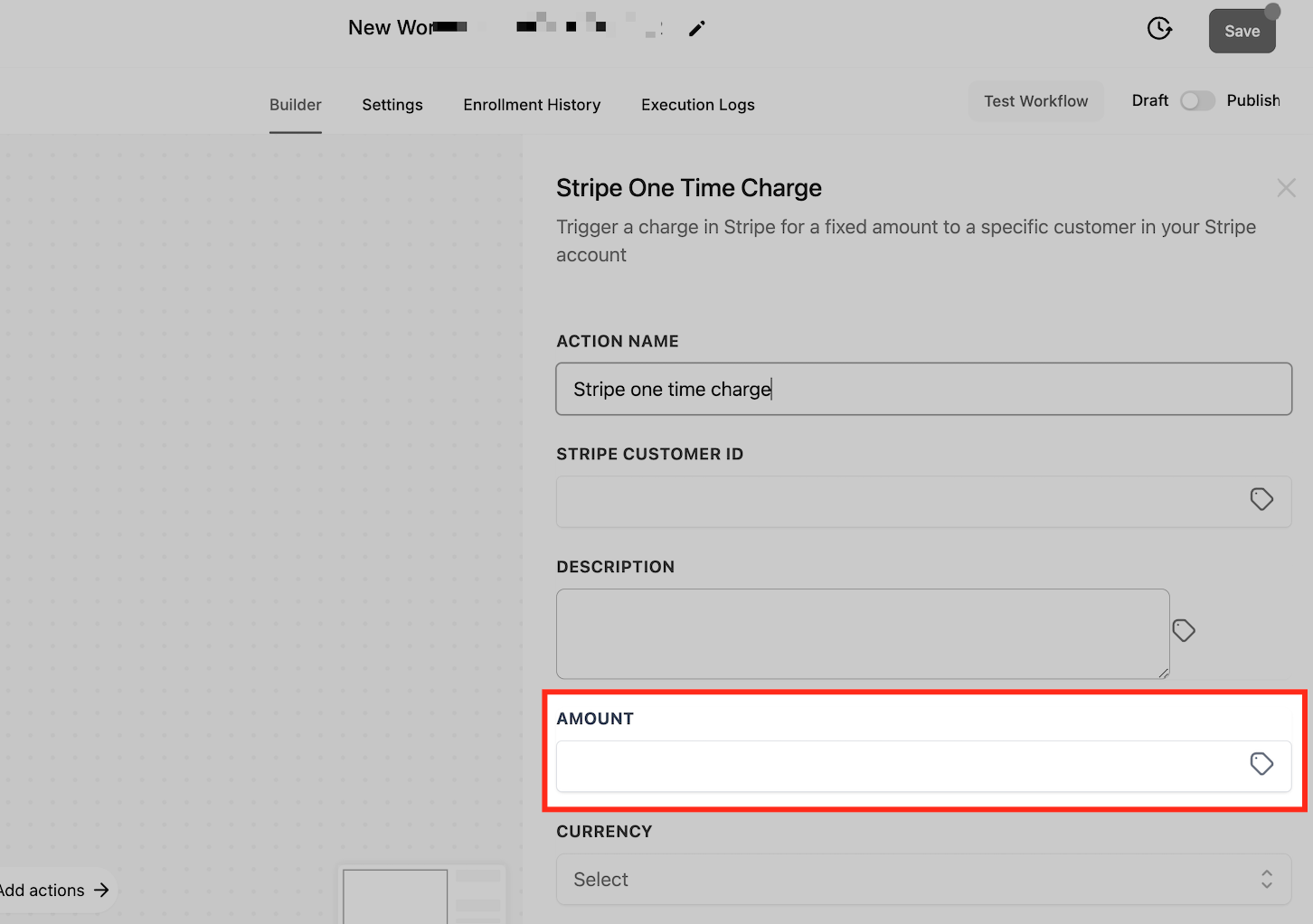The height and width of the screenshot is (924, 1313).
Task: View the Execution Logs tab
Action: pyautogui.click(x=698, y=105)
